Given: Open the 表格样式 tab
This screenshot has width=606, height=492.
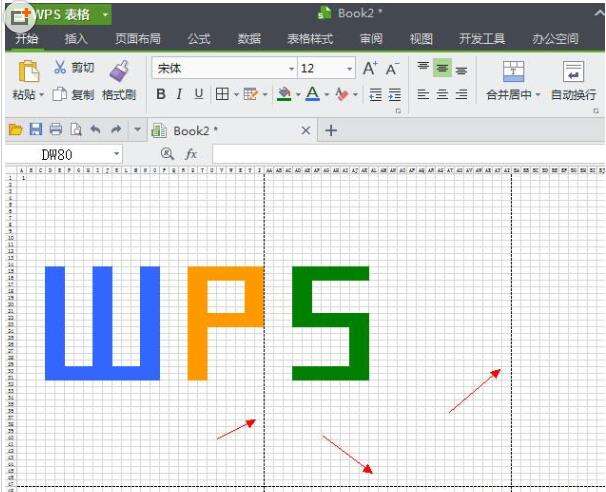Looking at the screenshot, I should click(310, 39).
